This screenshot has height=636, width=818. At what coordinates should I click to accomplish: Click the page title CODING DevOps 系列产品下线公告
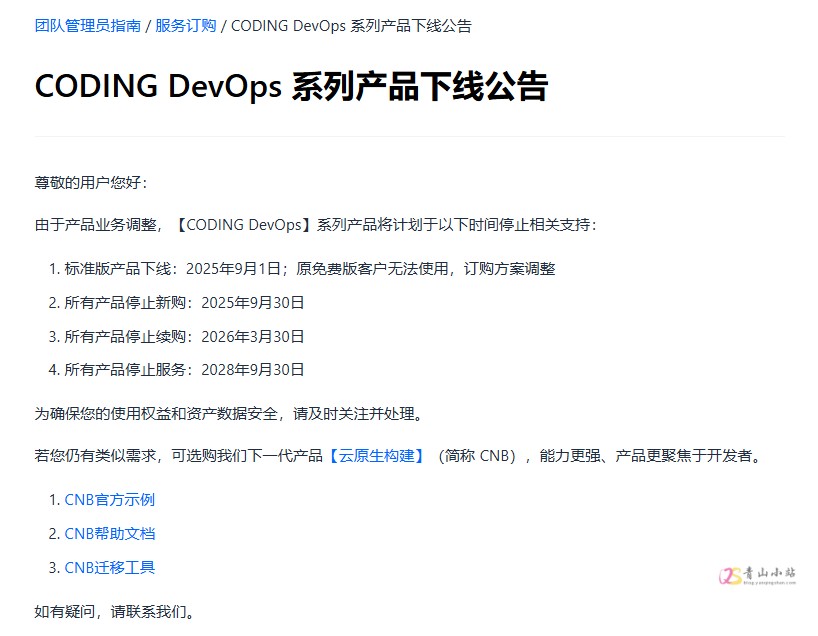tap(291, 86)
